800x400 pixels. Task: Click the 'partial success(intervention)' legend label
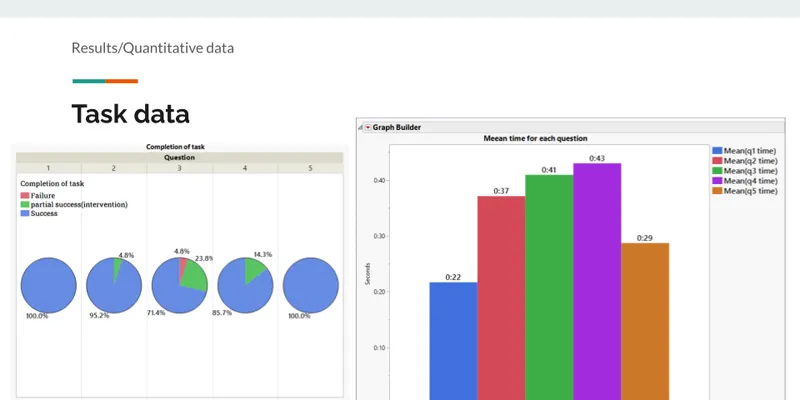coord(79,205)
